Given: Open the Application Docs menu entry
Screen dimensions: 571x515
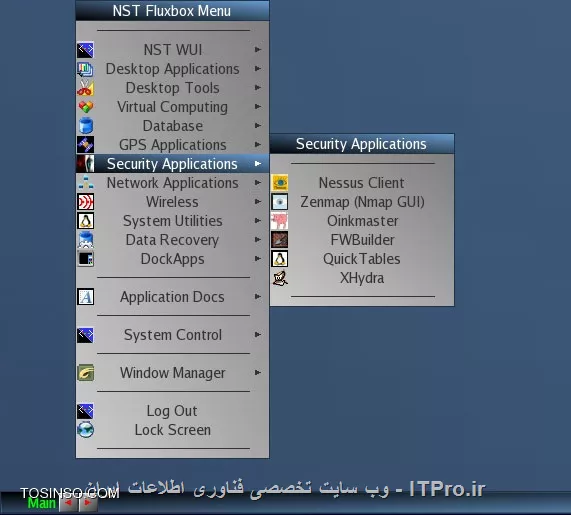Looking at the screenshot, I should point(173,297).
